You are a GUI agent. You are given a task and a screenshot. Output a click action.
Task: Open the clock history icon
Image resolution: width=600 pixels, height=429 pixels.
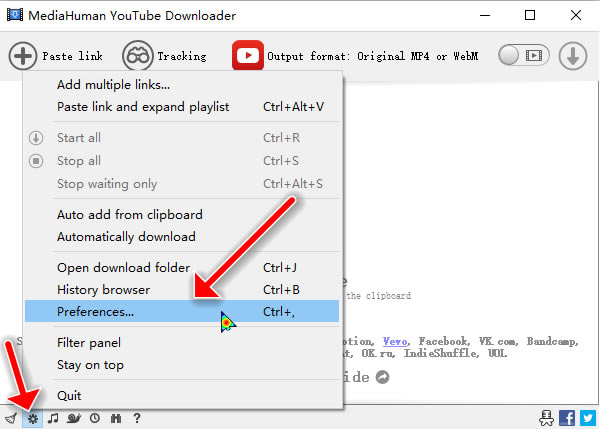(95, 418)
